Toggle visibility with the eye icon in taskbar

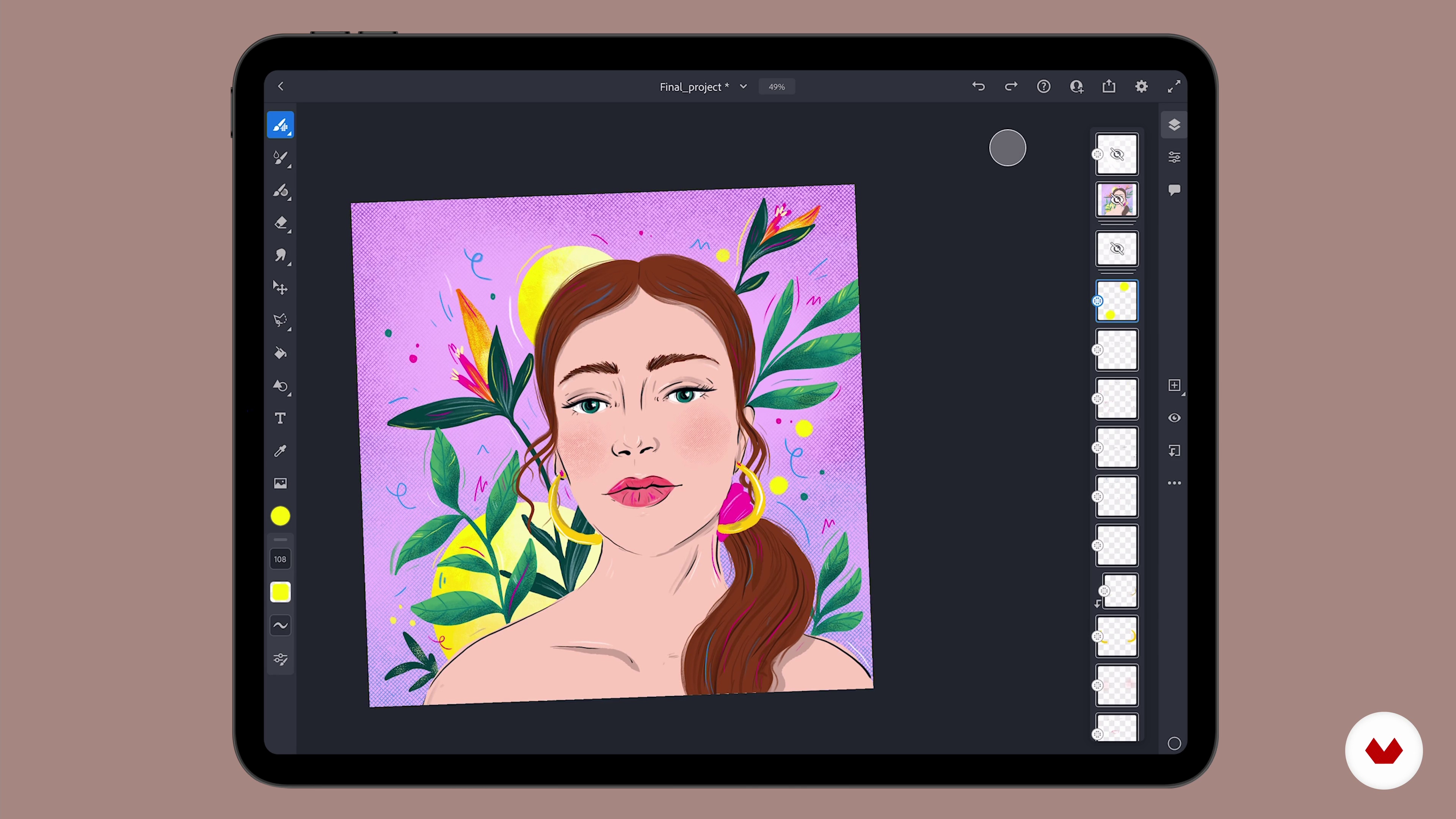(1174, 418)
